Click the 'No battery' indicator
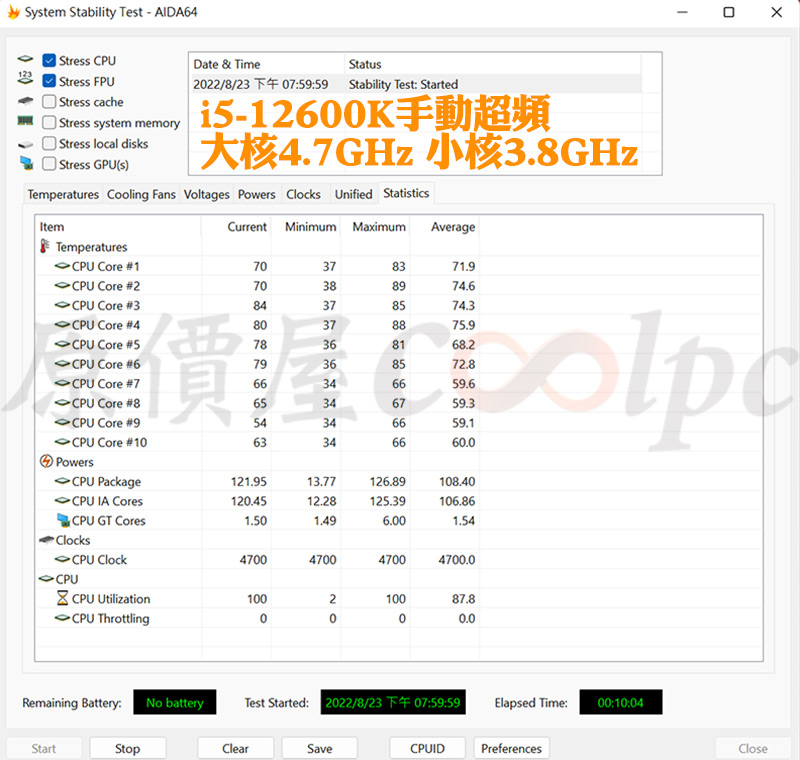The image size is (800, 760). point(174,702)
